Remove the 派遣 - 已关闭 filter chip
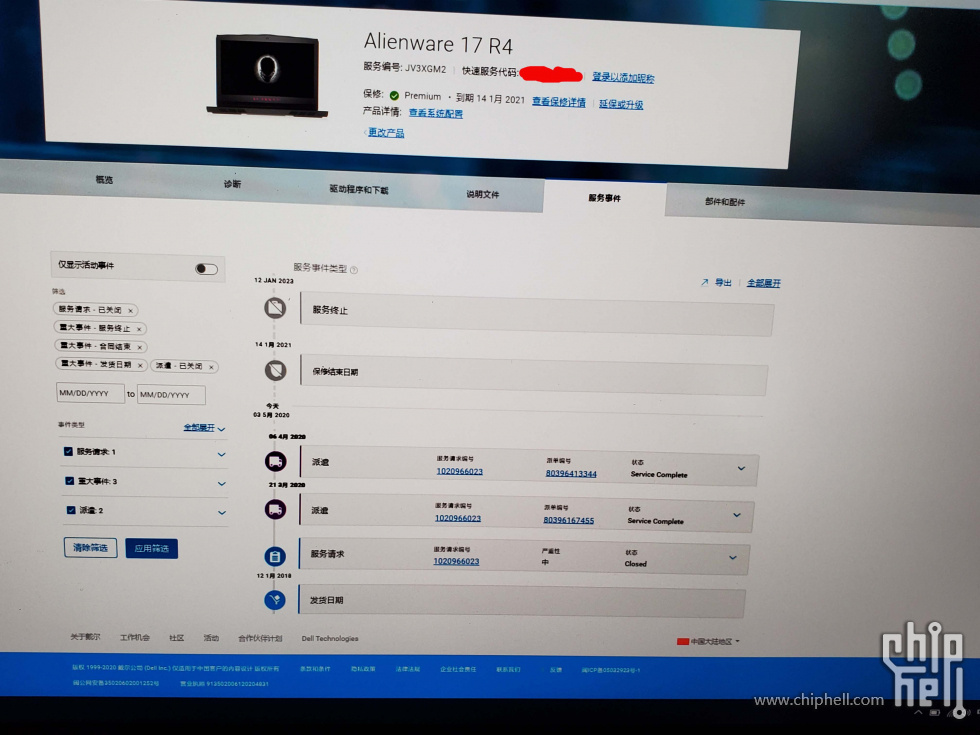This screenshot has width=980, height=735. pyautogui.click(x=211, y=367)
